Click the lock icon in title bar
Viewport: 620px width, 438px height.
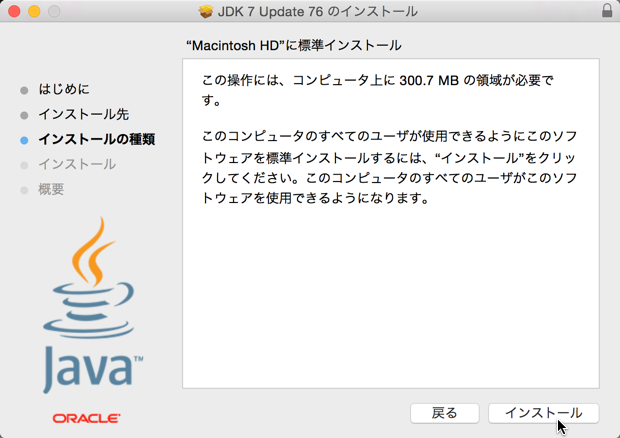point(607,11)
